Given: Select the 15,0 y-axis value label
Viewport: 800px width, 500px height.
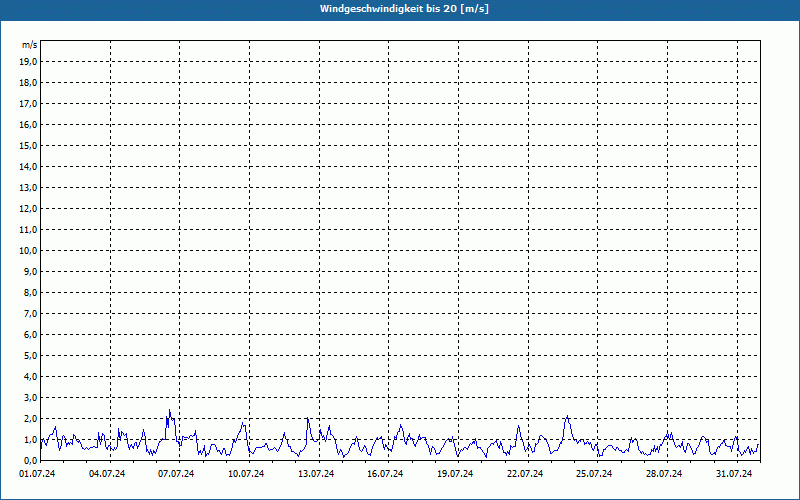Looking at the screenshot, I should tap(29, 146).
